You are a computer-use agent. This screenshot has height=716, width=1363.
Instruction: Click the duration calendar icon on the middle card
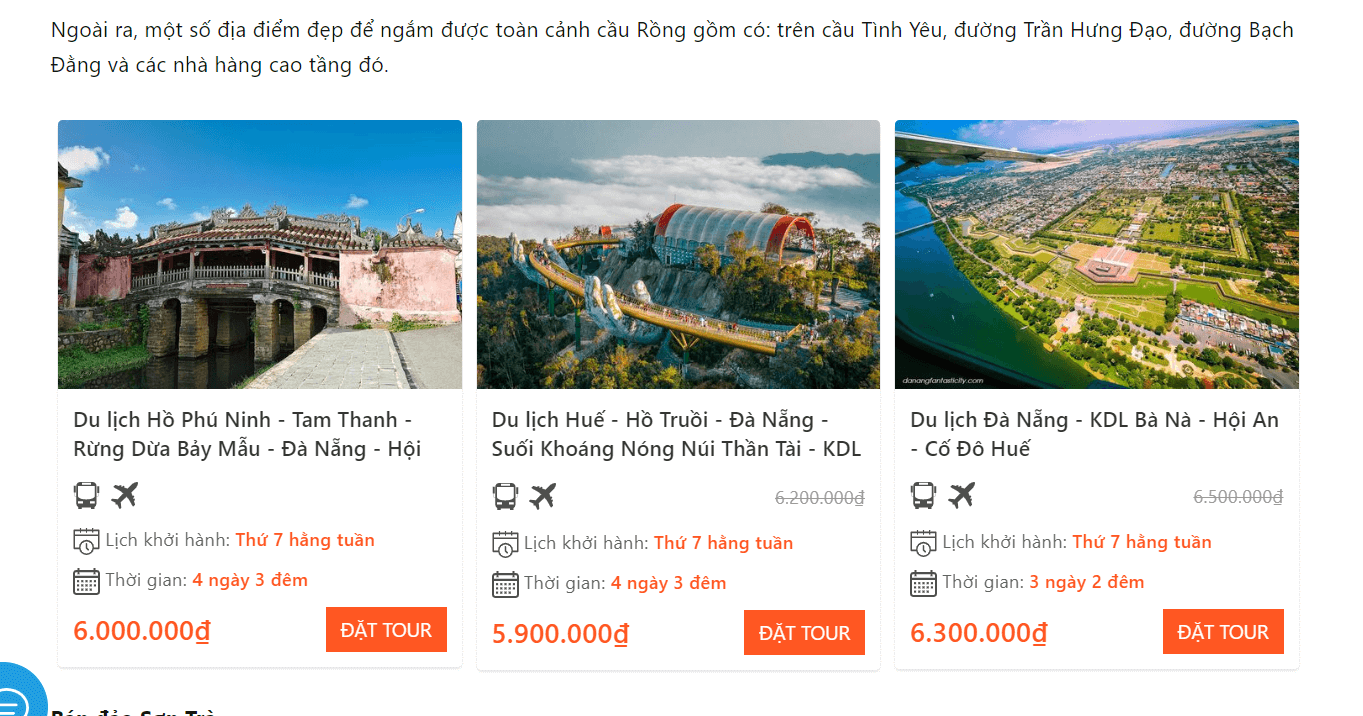(x=508, y=582)
